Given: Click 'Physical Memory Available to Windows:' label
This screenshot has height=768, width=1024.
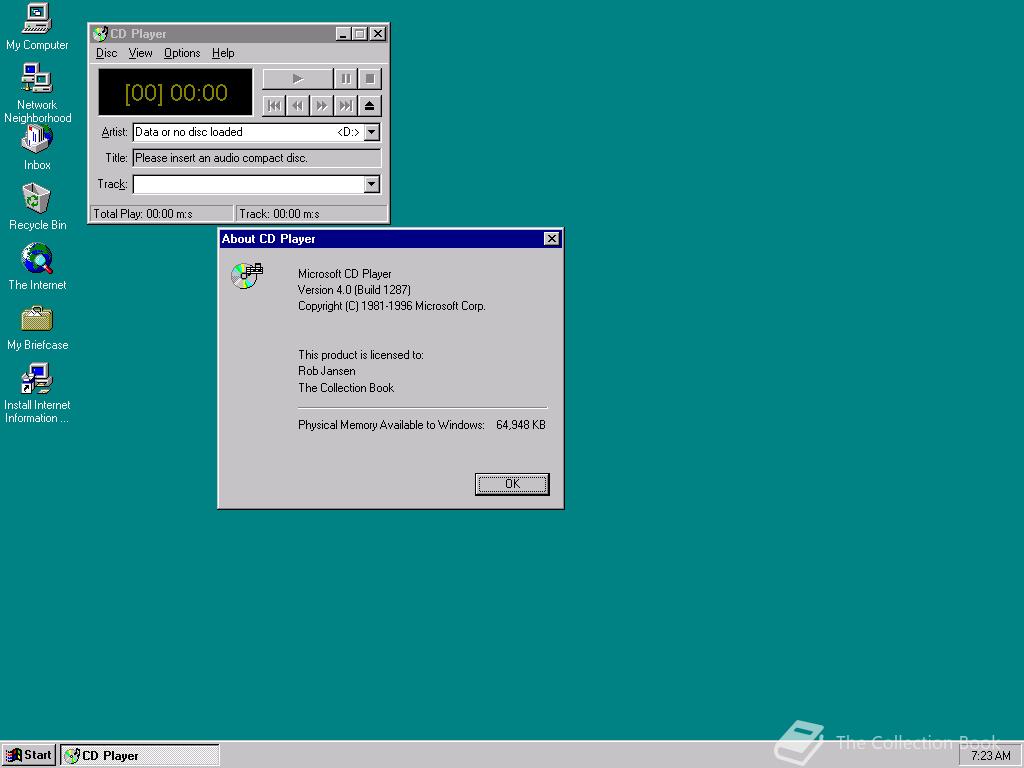Looking at the screenshot, I should 391,425.
